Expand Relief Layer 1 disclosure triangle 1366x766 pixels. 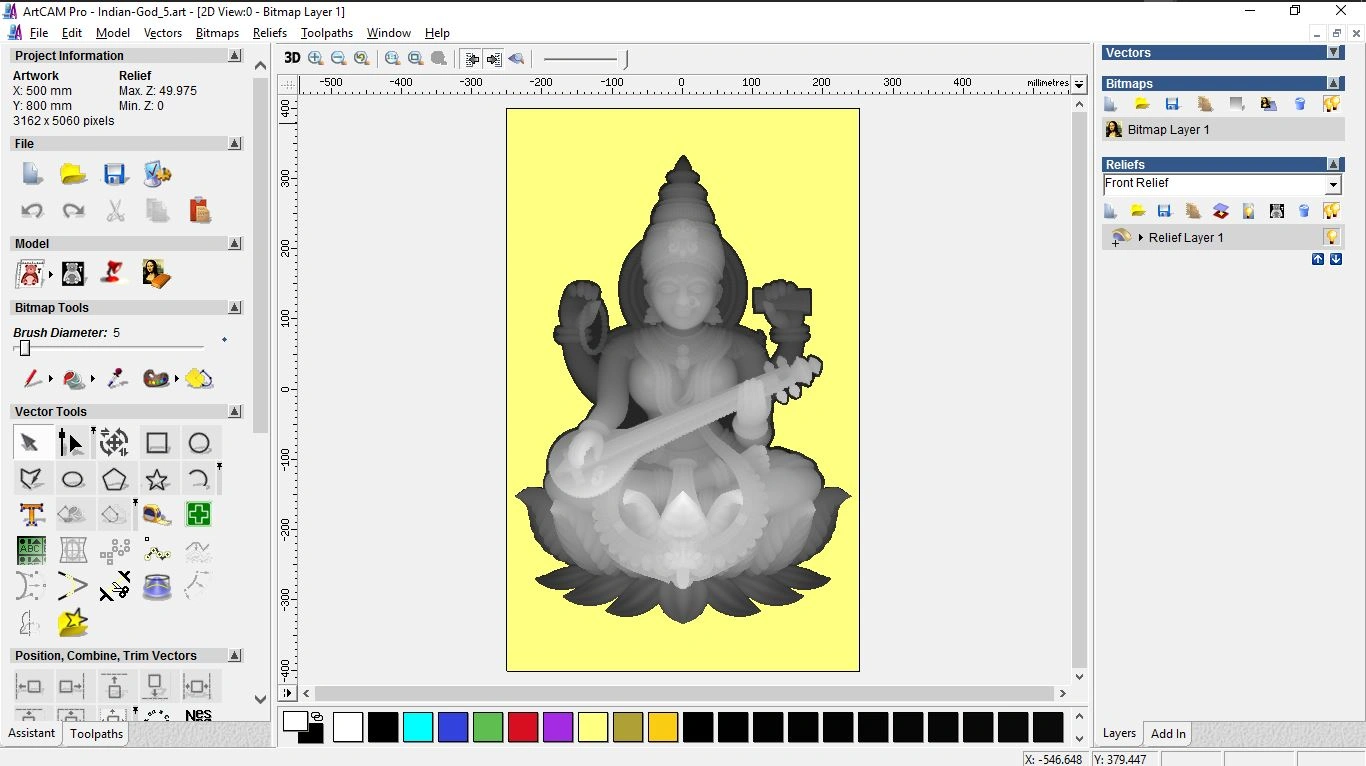(1141, 238)
